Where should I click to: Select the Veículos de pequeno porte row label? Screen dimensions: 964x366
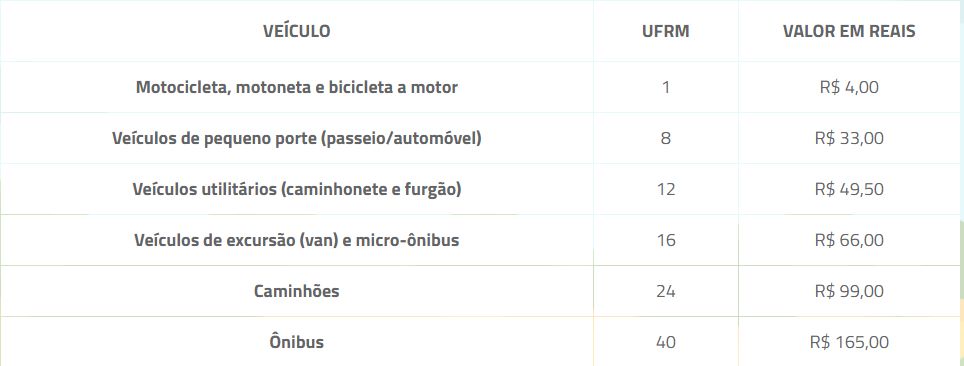pos(296,138)
